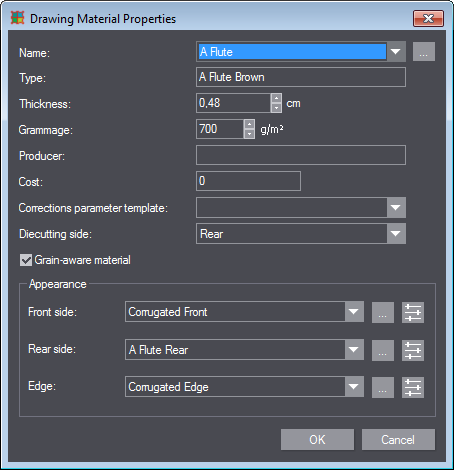This screenshot has height=470, width=454.
Task: Open Corrections parameter template dropdown
Action: coord(396,208)
